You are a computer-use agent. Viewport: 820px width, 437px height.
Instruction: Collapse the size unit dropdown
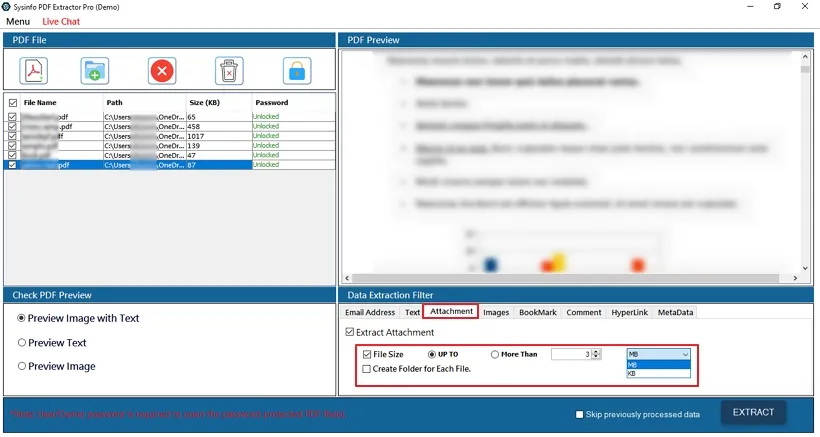(685, 354)
